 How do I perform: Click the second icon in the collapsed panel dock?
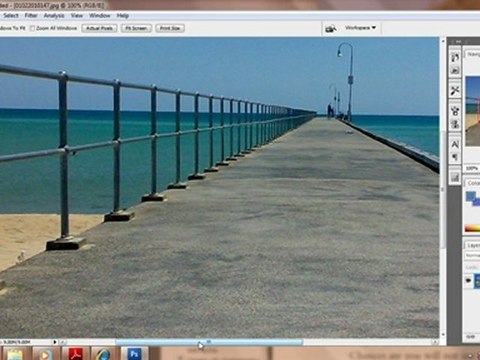(x=455, y=70)
